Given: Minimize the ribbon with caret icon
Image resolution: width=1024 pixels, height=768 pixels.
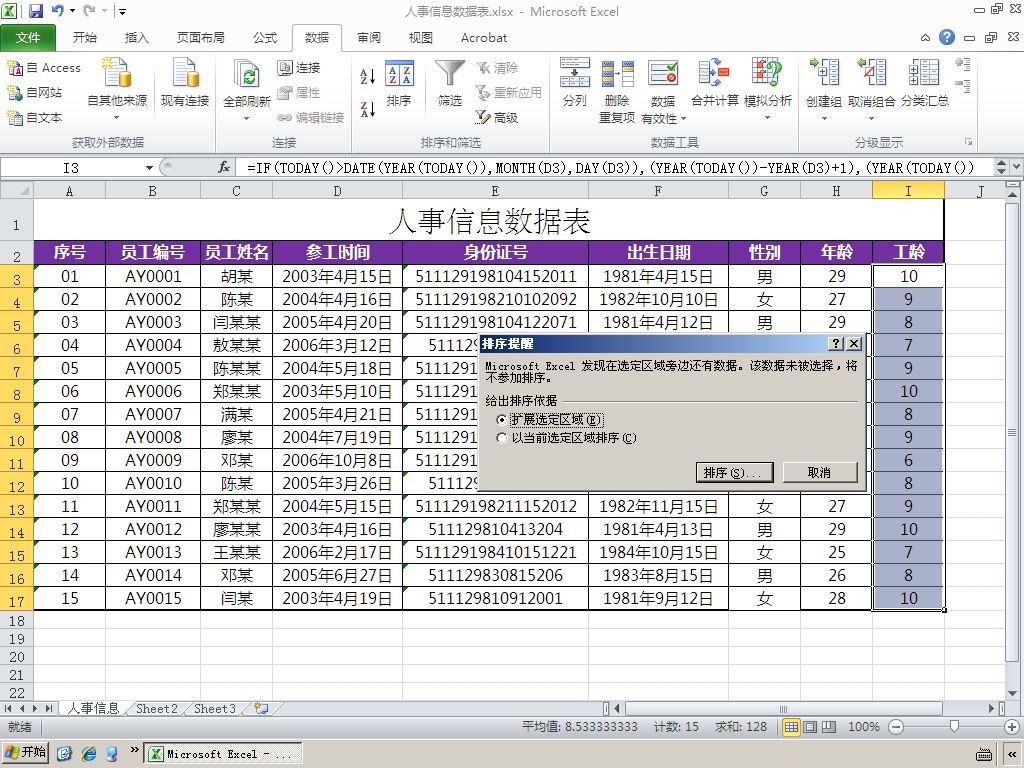Looking at the screenshot, I should point(925,38).
